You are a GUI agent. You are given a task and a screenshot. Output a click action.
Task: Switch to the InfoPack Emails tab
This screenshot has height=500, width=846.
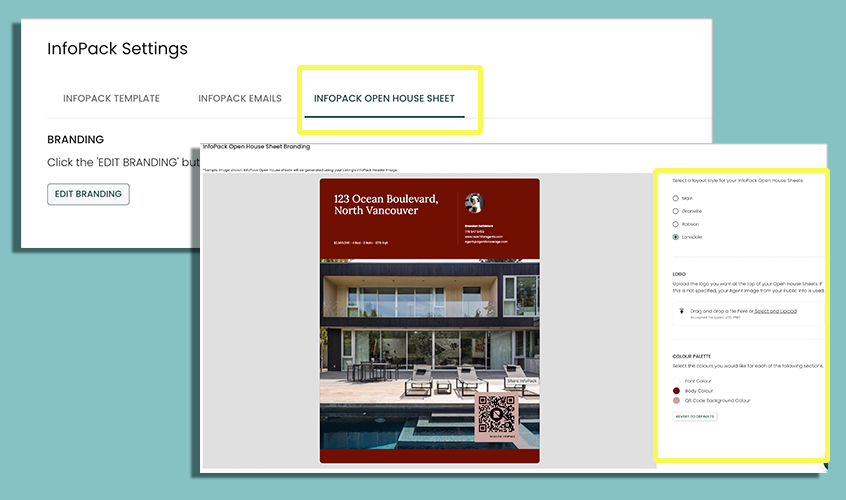click(240, 99)
